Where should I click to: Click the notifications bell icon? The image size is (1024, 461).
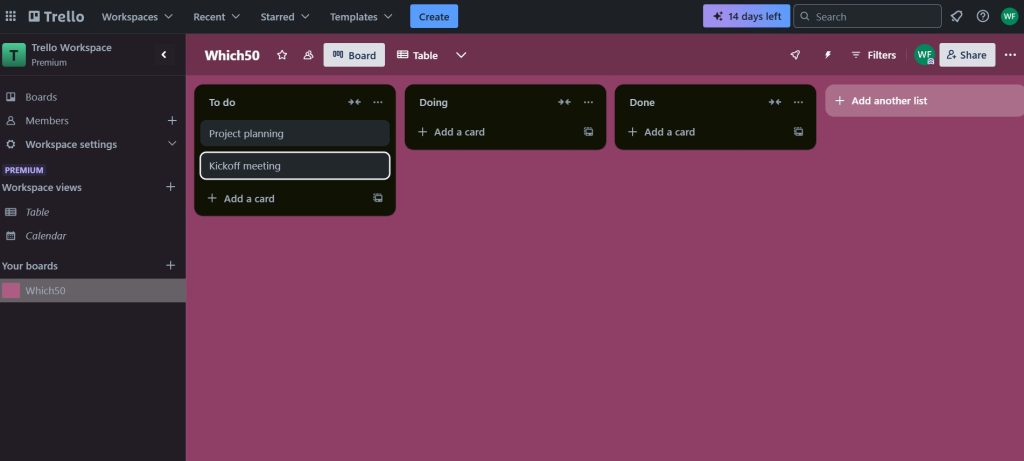tap(957, 16)
